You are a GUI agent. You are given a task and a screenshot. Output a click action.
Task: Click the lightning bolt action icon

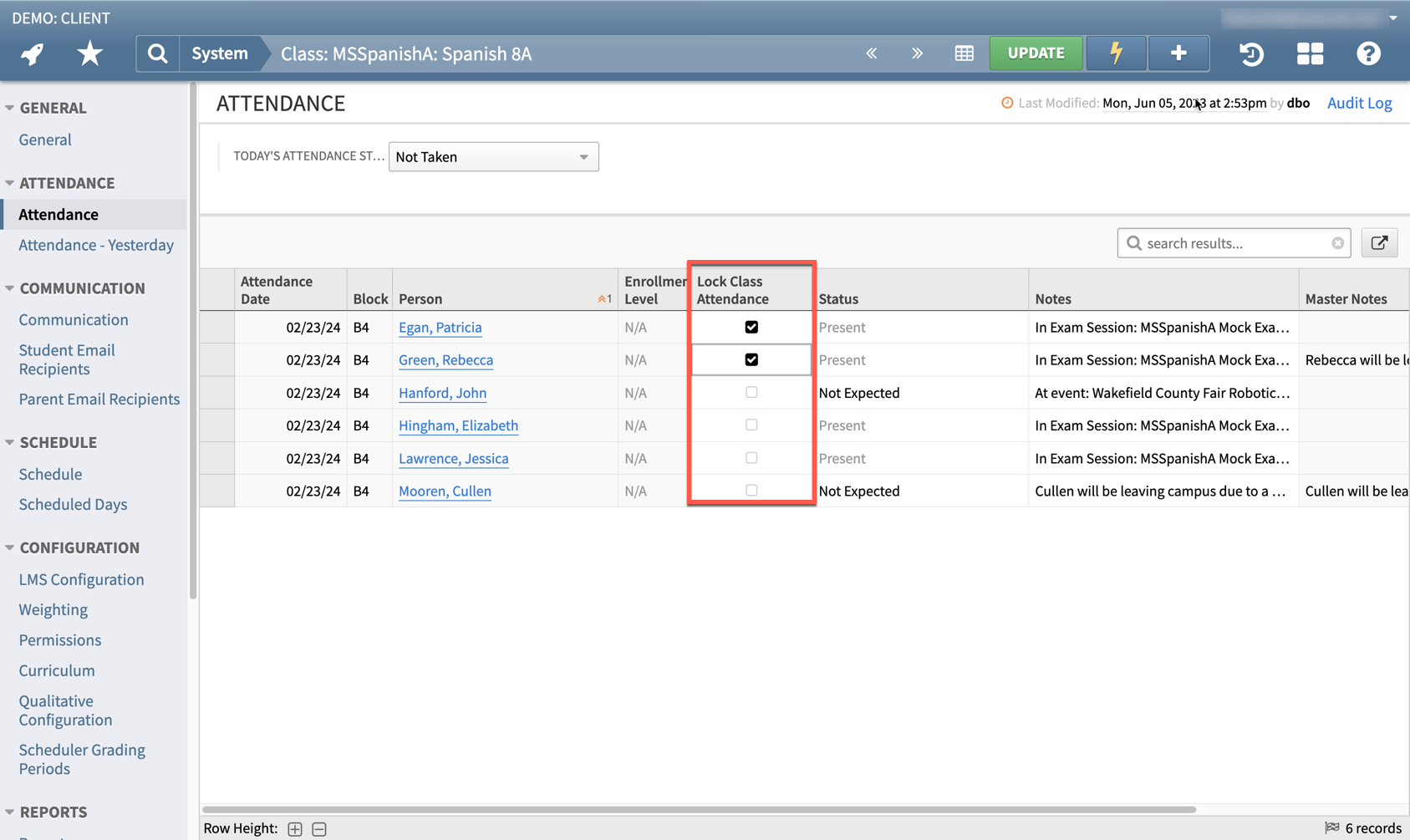(x=1116, y=53)
